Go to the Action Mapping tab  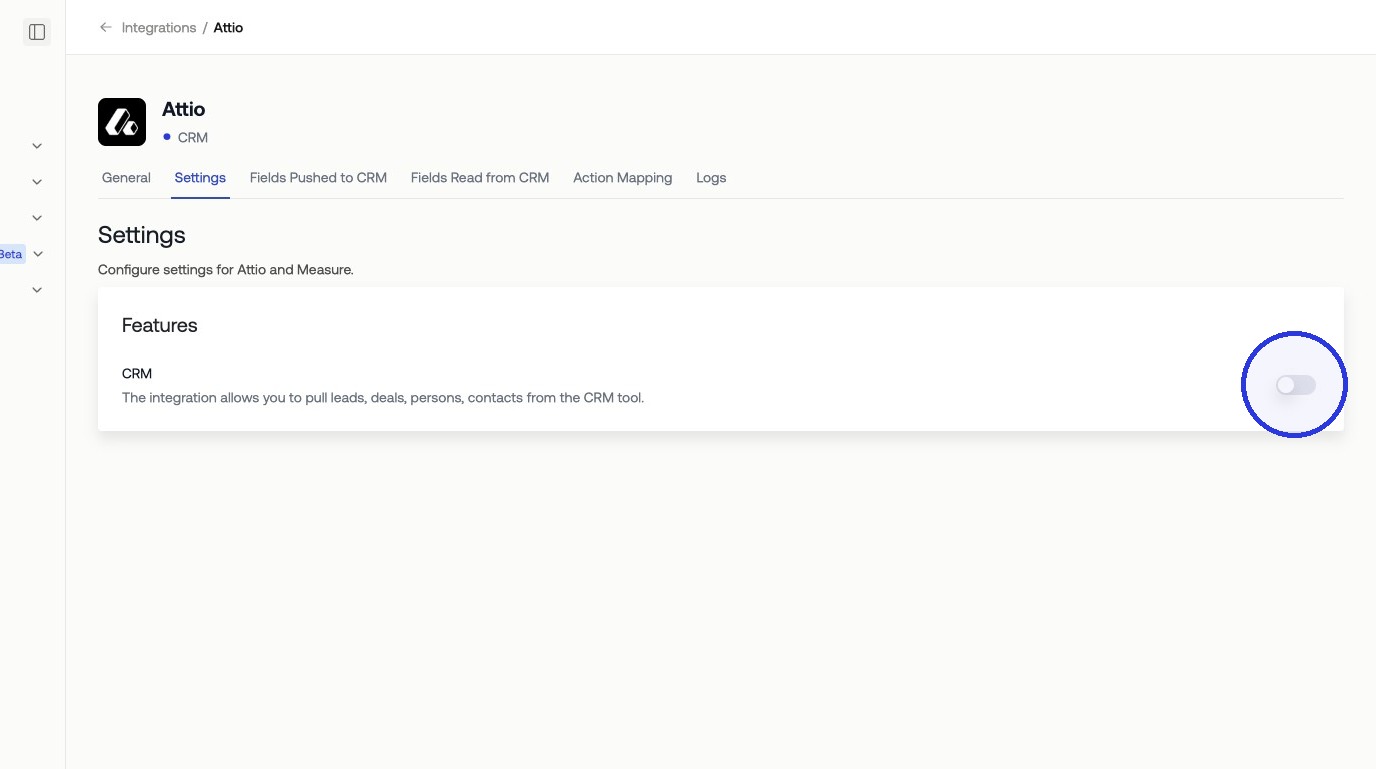[x=622, y=178]
